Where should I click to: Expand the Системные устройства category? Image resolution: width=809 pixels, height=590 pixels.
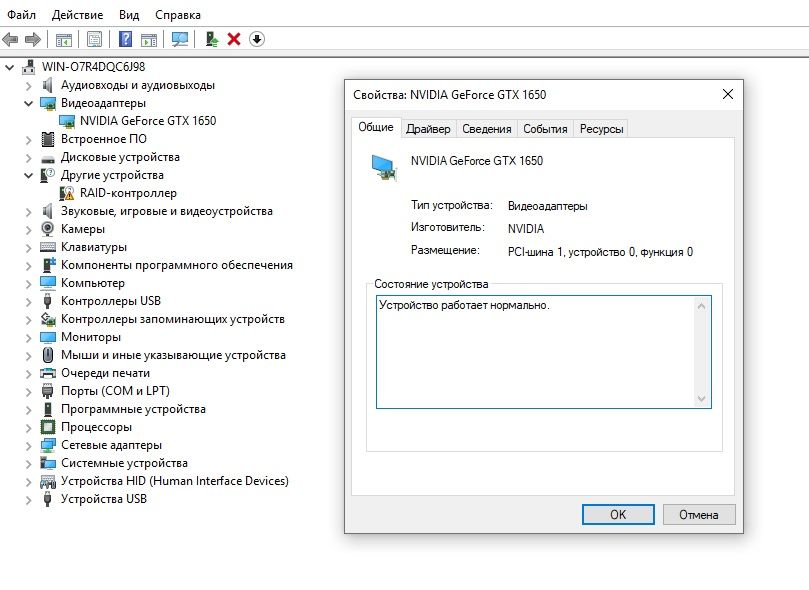[28, 464]
